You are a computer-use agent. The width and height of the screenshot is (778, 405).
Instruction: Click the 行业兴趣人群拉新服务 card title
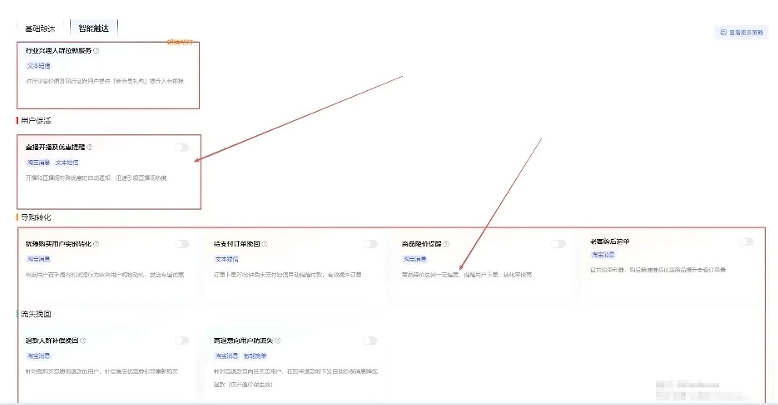(59, 51)
